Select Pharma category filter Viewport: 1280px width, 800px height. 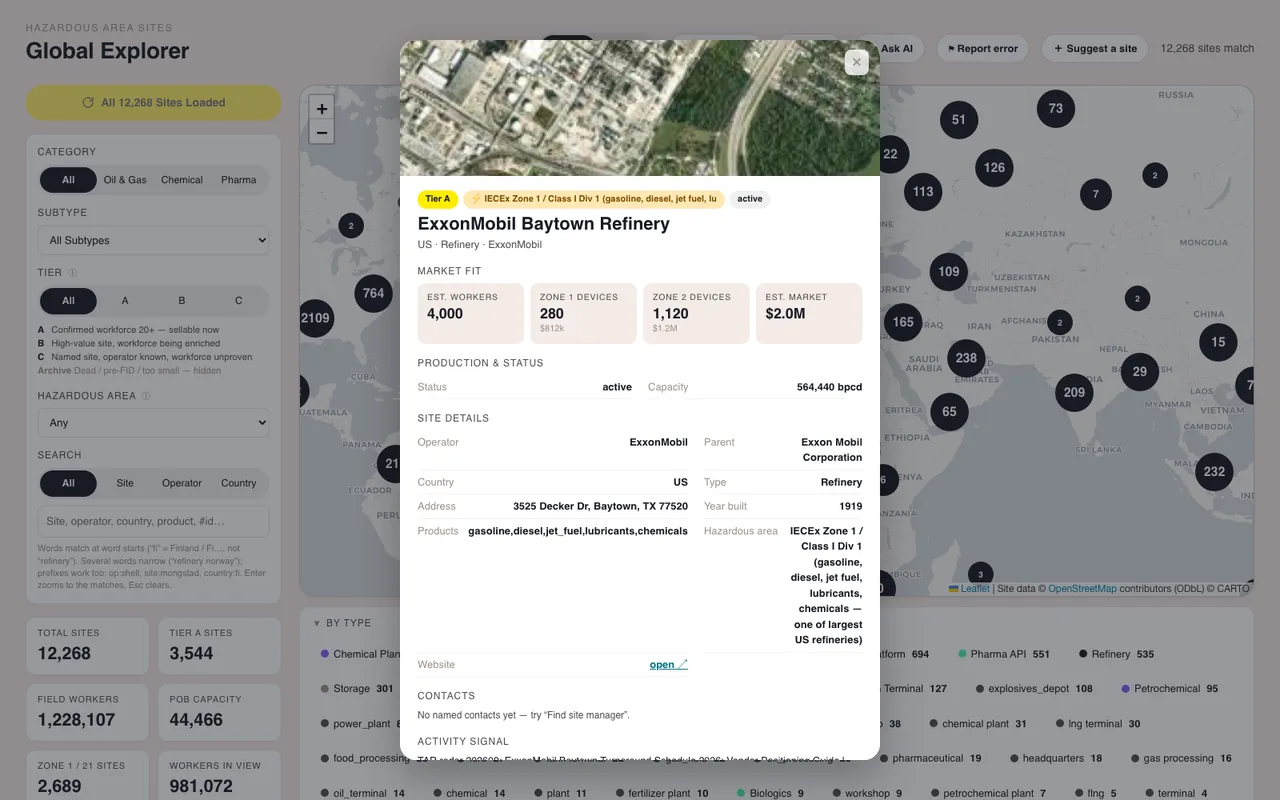pos(239,180)
